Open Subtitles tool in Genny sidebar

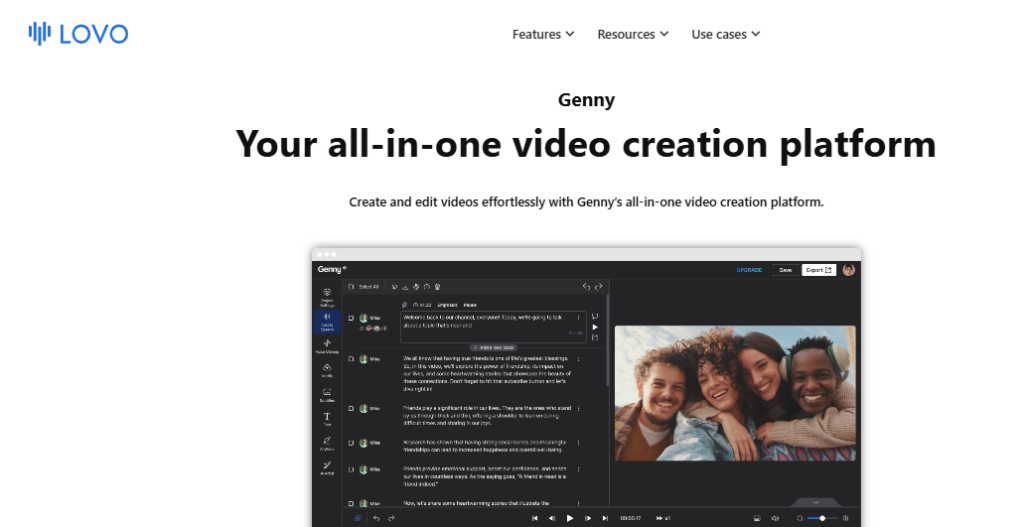tap(327, 394)
